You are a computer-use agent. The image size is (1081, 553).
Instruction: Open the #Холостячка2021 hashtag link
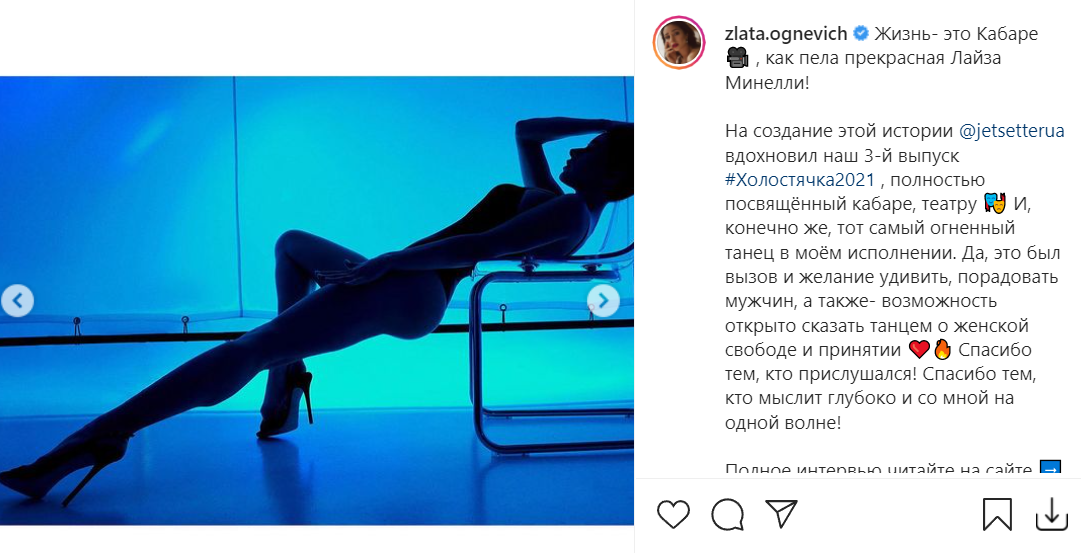pos(800,180)
